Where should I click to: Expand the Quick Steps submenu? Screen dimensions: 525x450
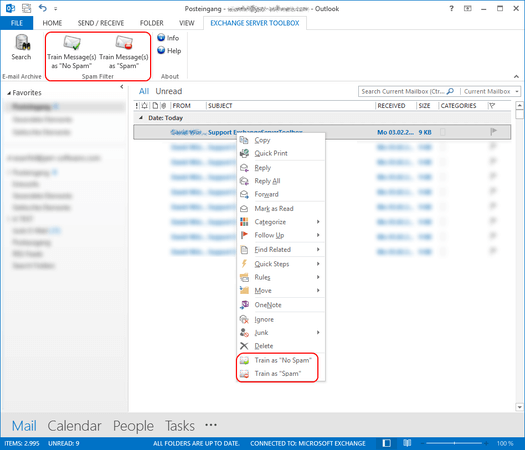[281, 264]
